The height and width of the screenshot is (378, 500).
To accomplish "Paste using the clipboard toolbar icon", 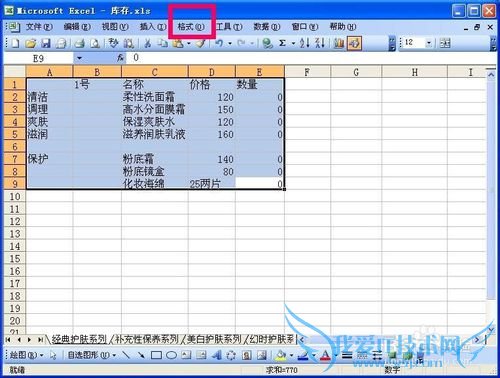I will (178, 43).
